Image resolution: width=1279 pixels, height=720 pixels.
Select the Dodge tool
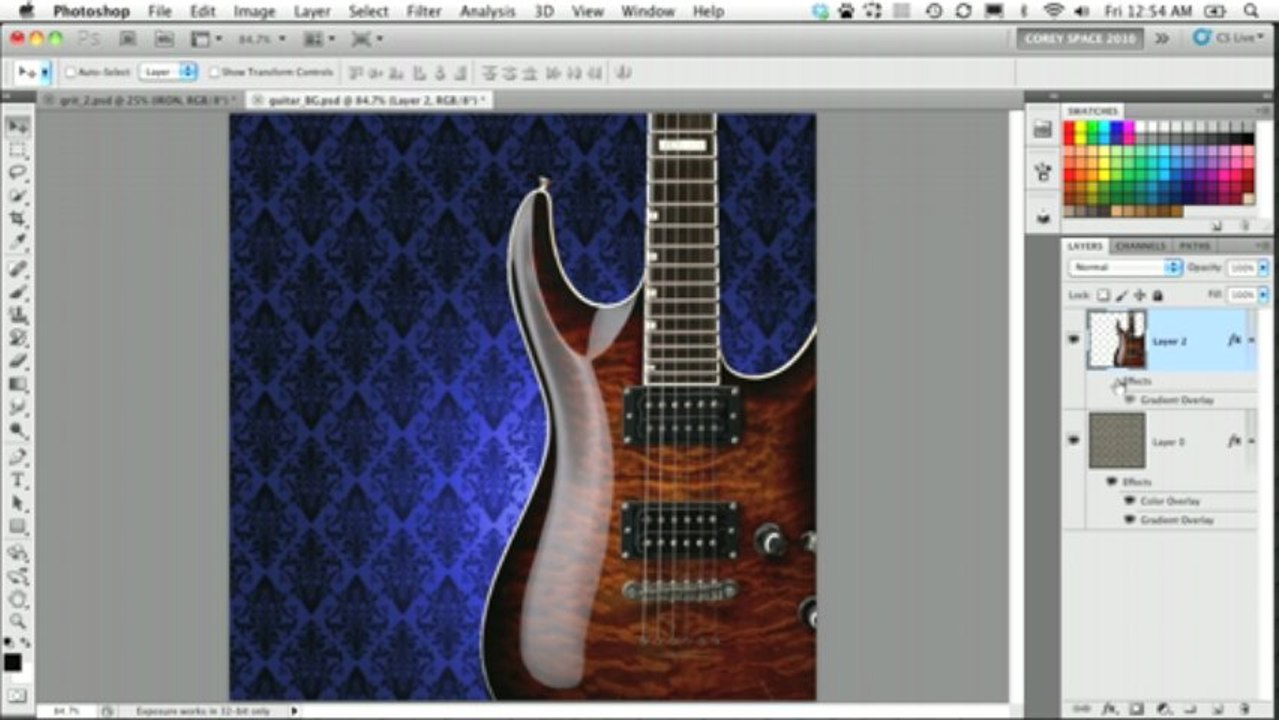click(17, 430)
